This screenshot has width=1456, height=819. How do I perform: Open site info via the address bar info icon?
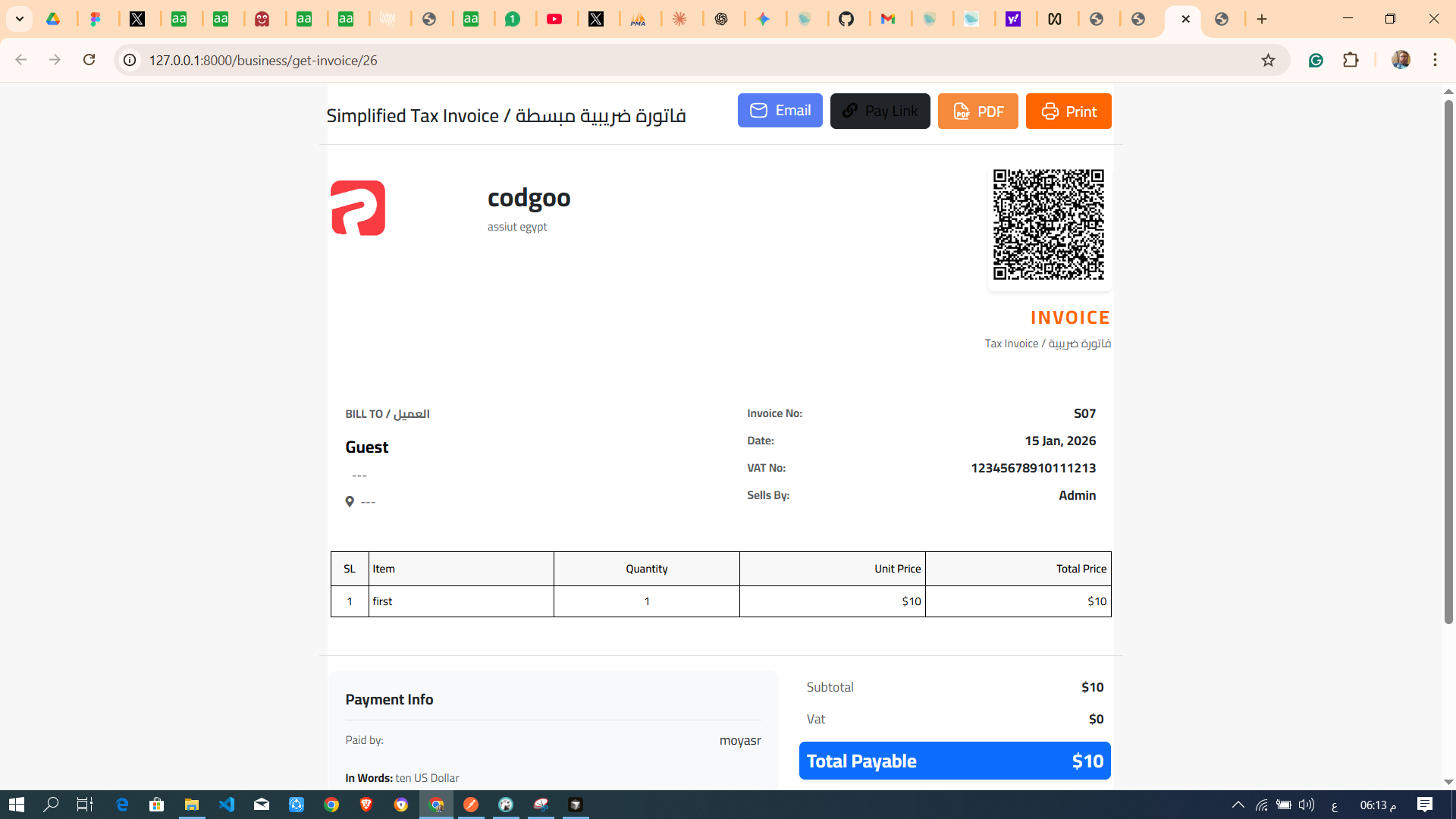click(x=129, y=60)
